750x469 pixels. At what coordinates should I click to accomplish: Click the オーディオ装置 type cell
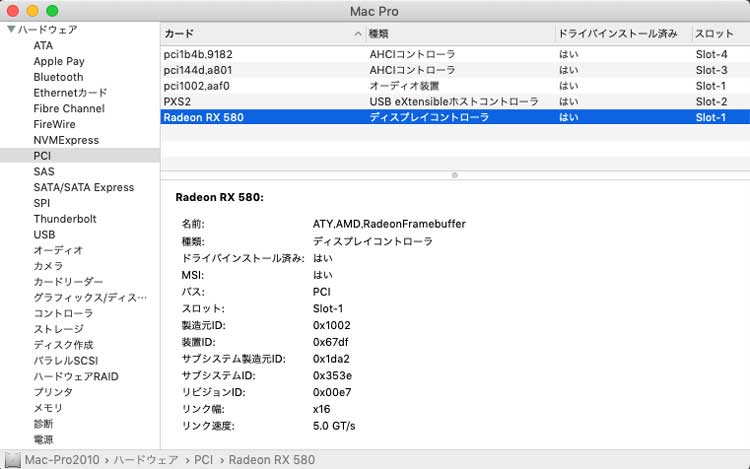point(404,86)
